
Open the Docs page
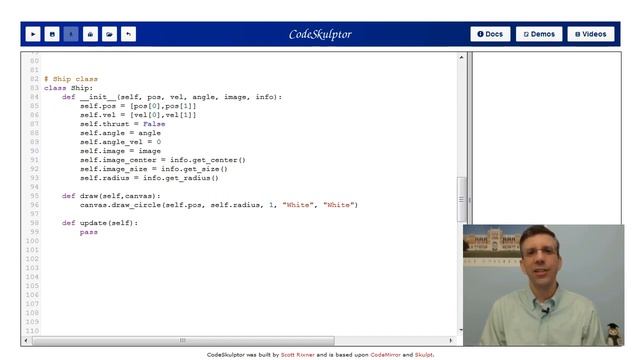tap(490, 34)
